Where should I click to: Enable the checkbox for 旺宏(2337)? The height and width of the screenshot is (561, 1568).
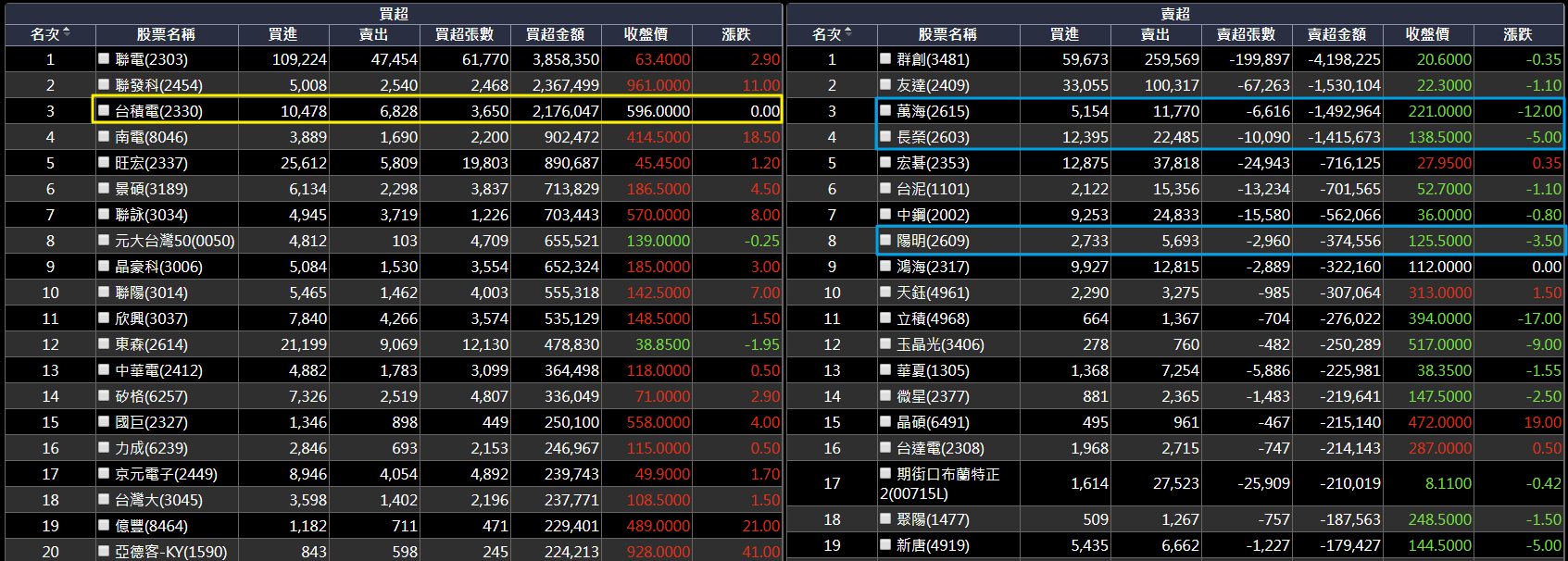click(x=105, y=162)
